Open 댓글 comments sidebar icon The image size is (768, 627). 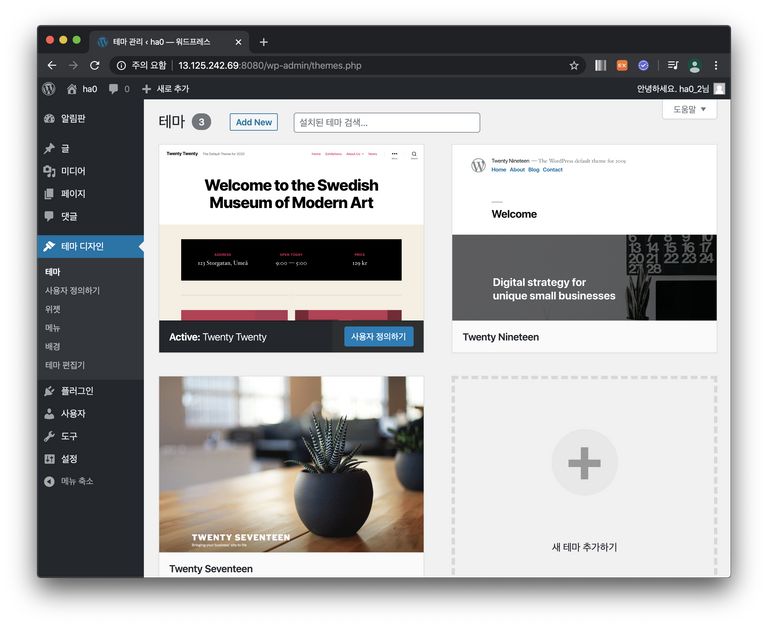point(49,216)
